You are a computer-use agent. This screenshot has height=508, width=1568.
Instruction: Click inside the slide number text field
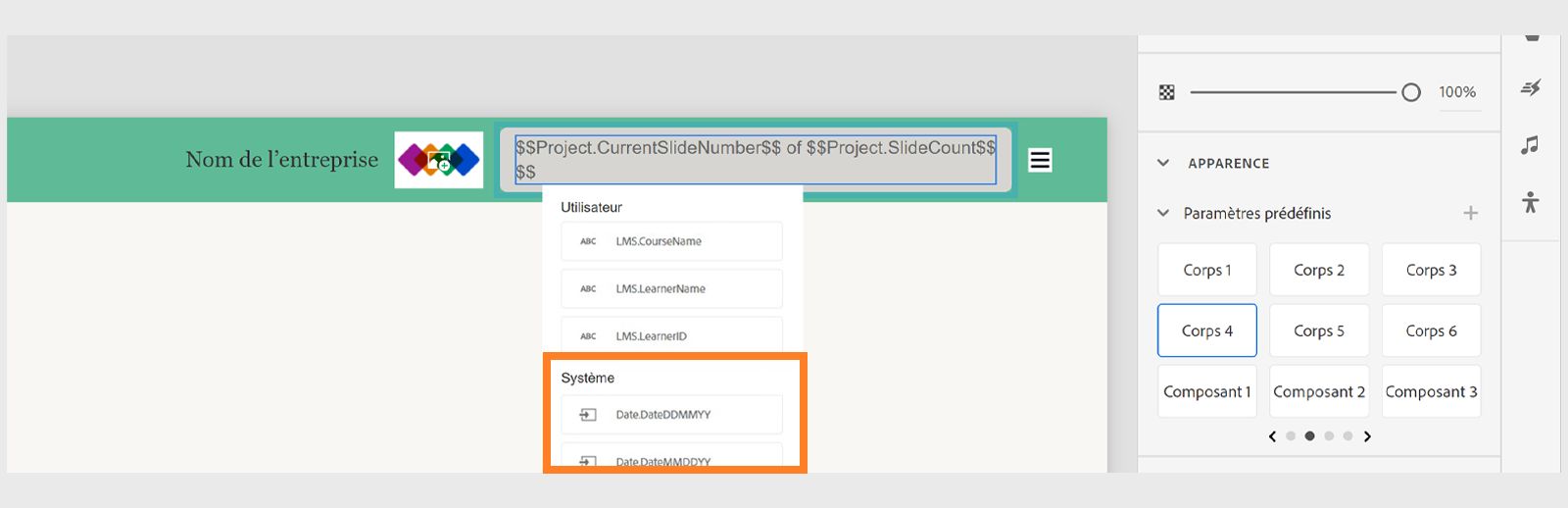point(756,160)
